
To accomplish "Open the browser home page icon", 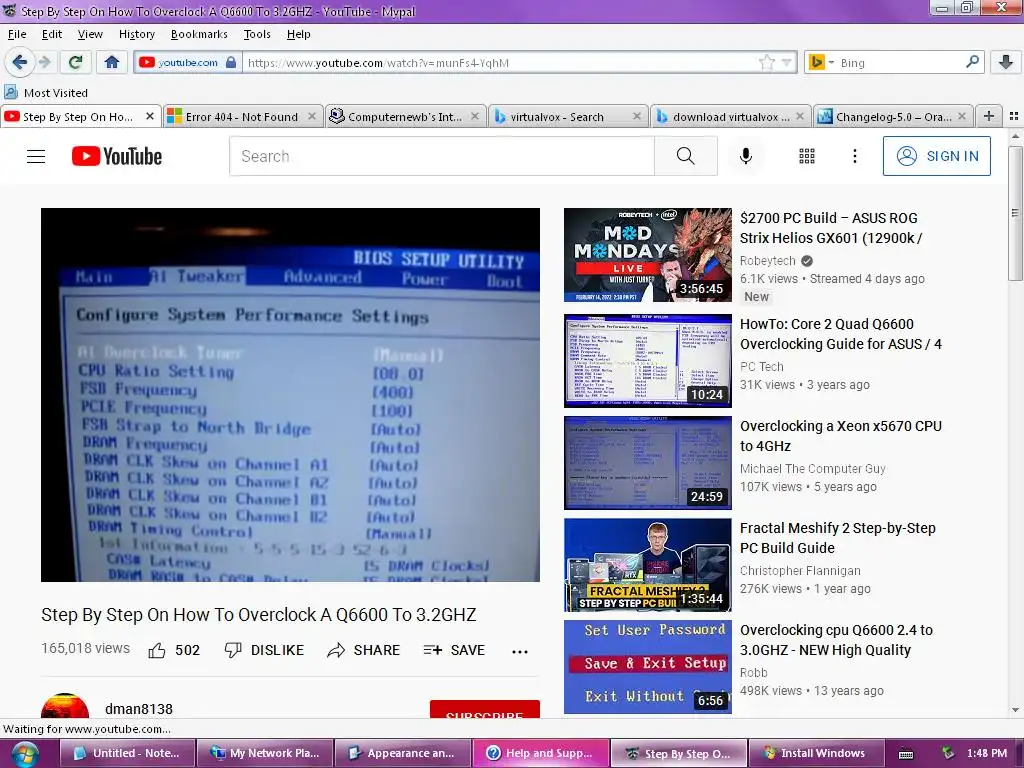I will [112, 62].
